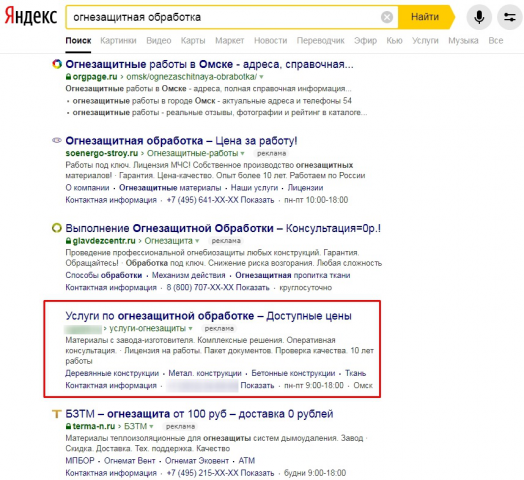Switch to the Видео tab
Viewport: 524px width, 480px height.
[x=159, y=41]
